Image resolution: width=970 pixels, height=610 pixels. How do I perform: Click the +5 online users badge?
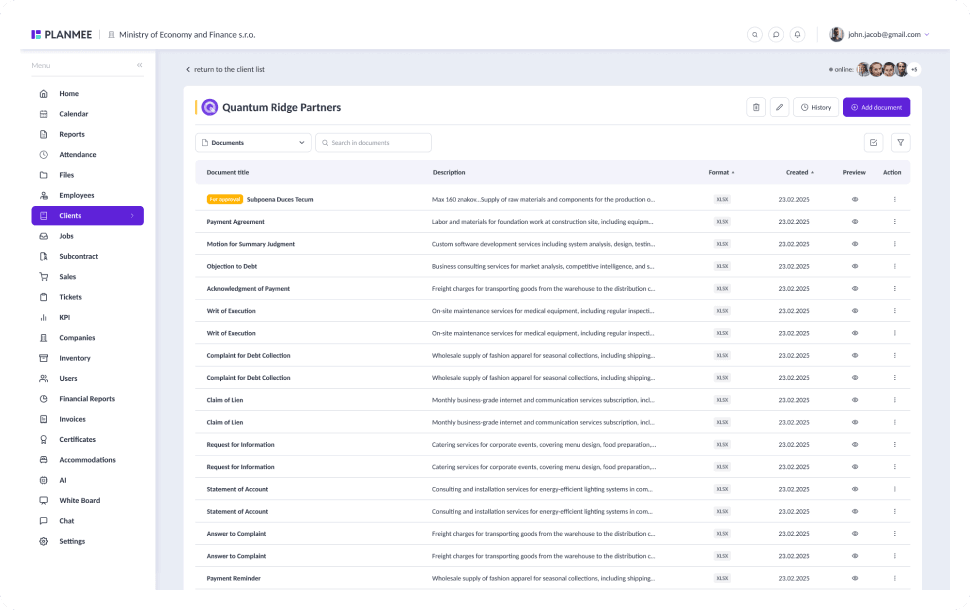(914, 69)
